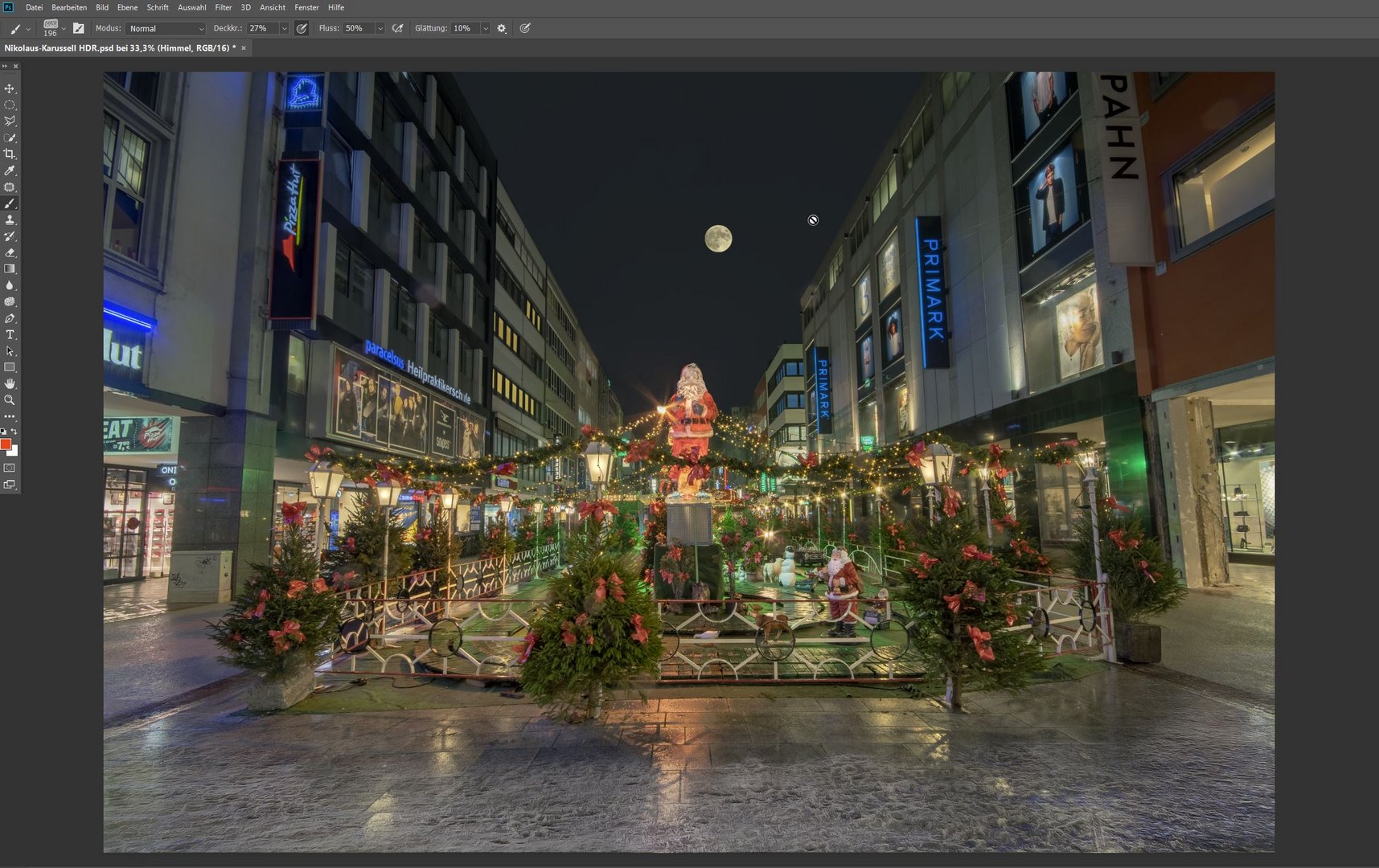Open the brush tool preset picker
Screen dimensions: 1379x868
pyautogui.click(x=19, y=28)
